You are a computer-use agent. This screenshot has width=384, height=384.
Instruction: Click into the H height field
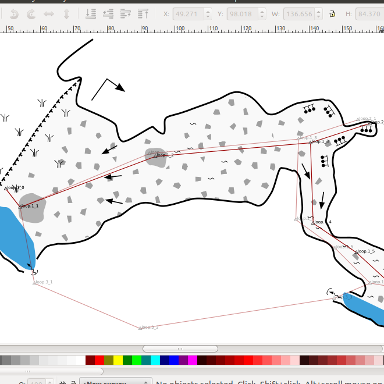(370, 14)
